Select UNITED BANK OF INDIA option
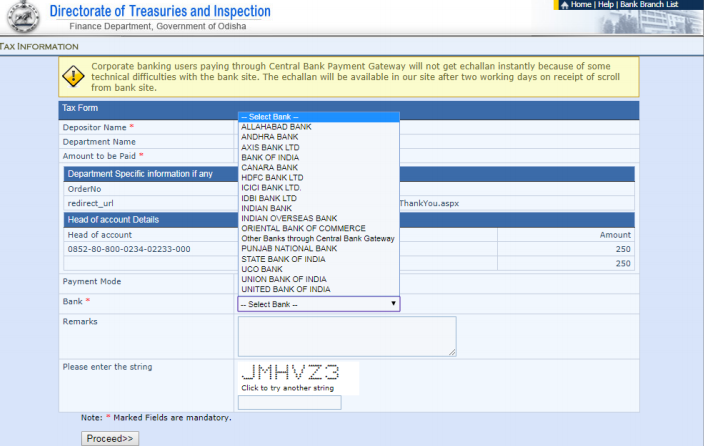Image resolution: width=704 pixels, height=446 pixels. 318,289
